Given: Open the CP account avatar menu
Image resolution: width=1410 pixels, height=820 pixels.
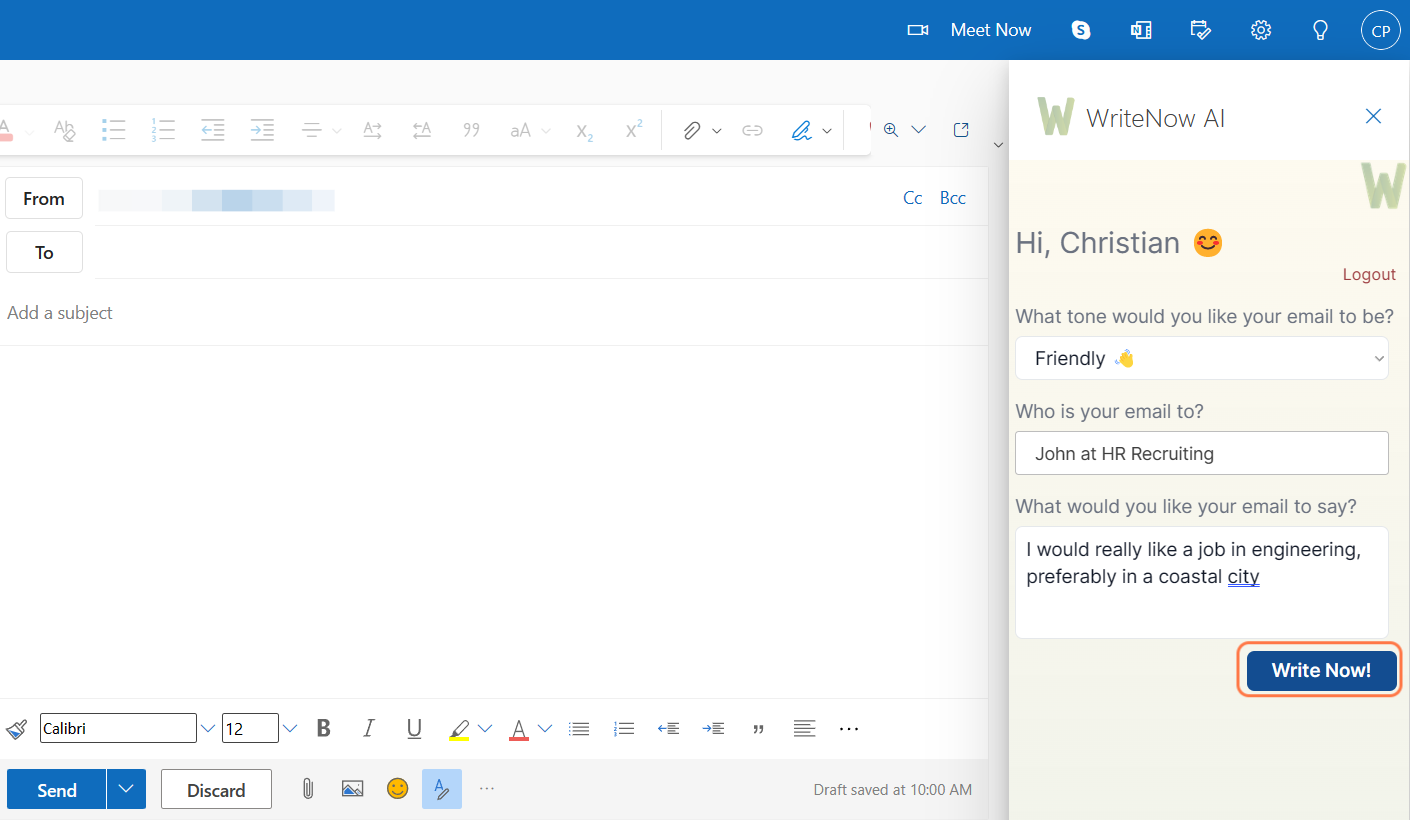Looking at the screenshot, I should [x=1381, y=30].
